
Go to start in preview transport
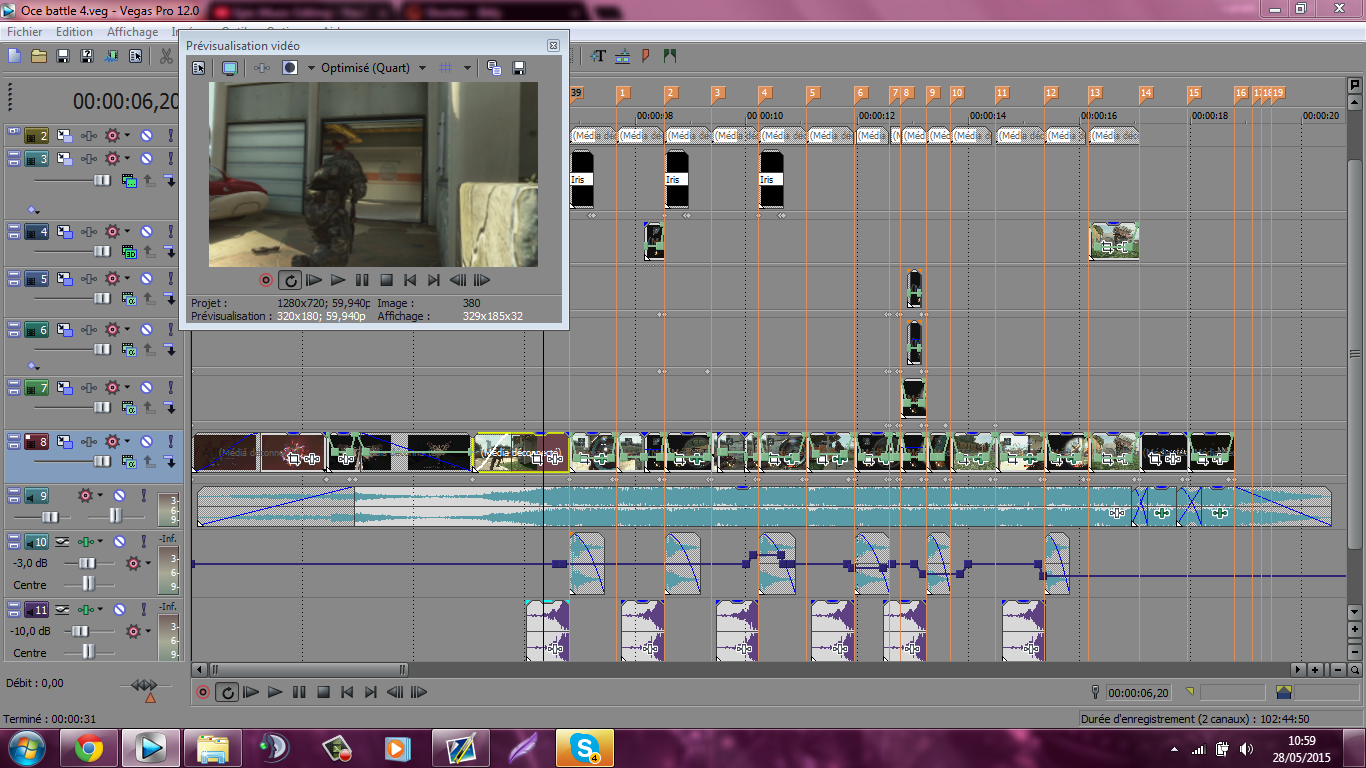[x=410, y=281]
